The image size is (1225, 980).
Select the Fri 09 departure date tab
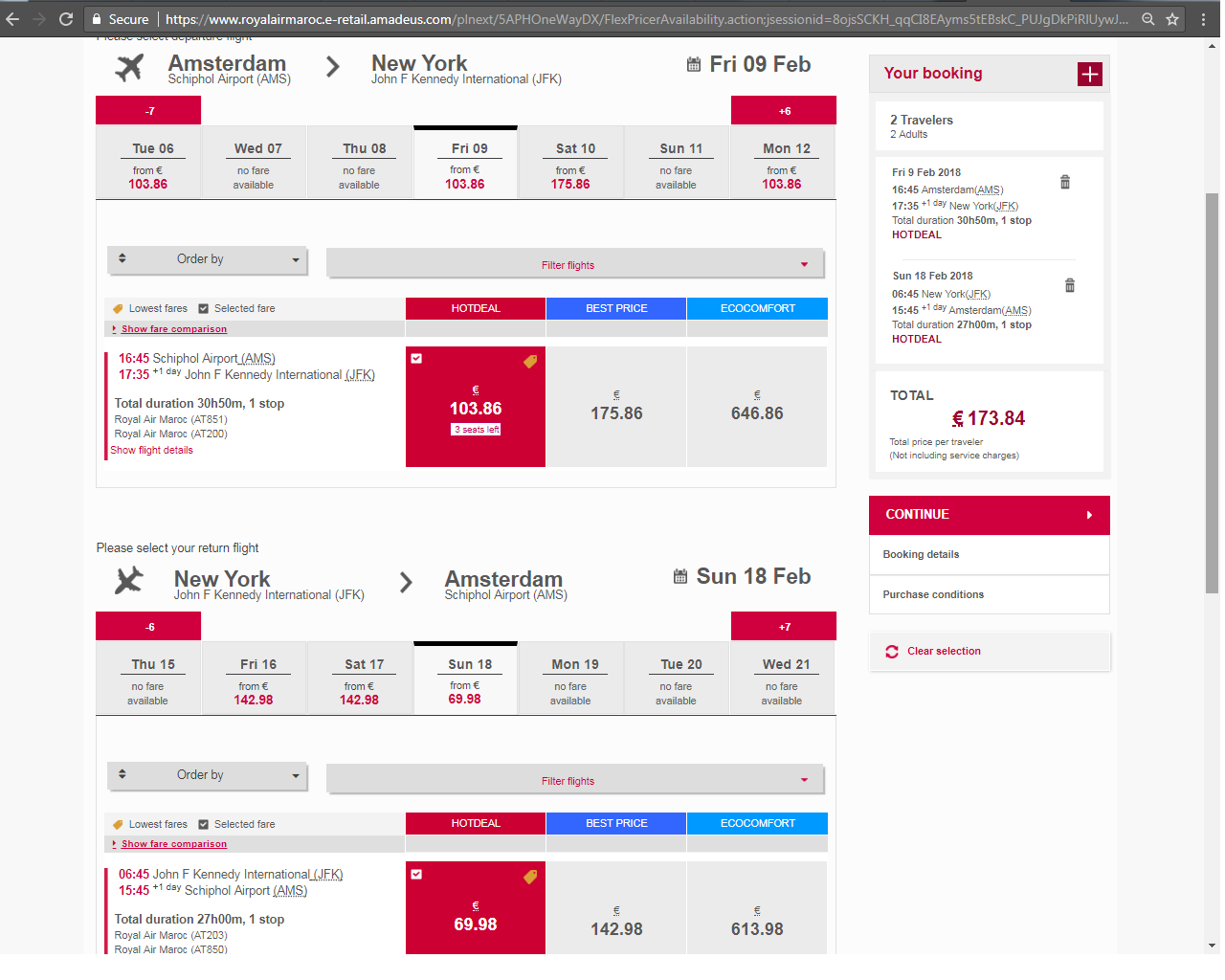465,163
